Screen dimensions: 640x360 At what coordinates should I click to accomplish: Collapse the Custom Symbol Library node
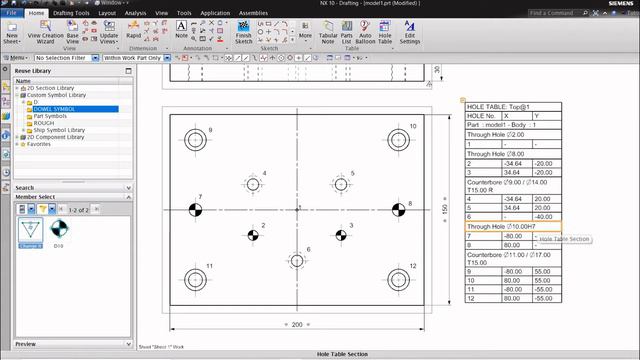click(17, 95)
